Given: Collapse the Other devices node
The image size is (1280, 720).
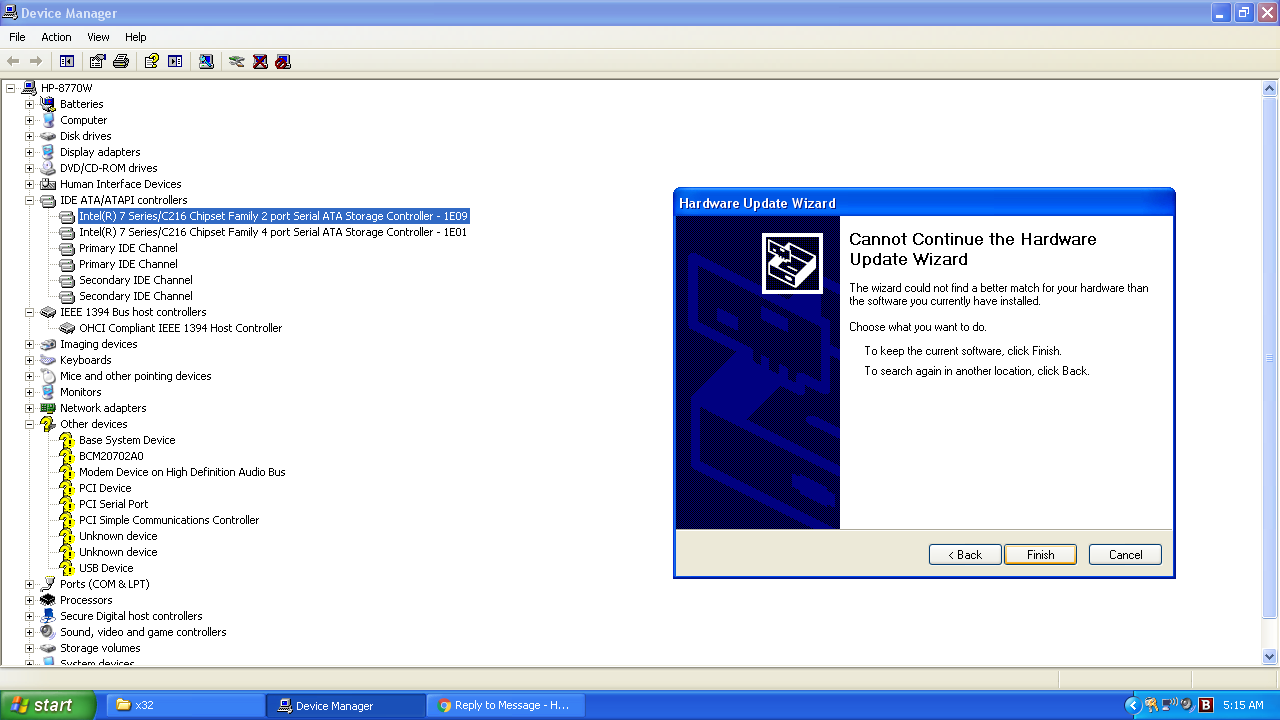Looking at the screenshot, I should [x=29, y=424].
